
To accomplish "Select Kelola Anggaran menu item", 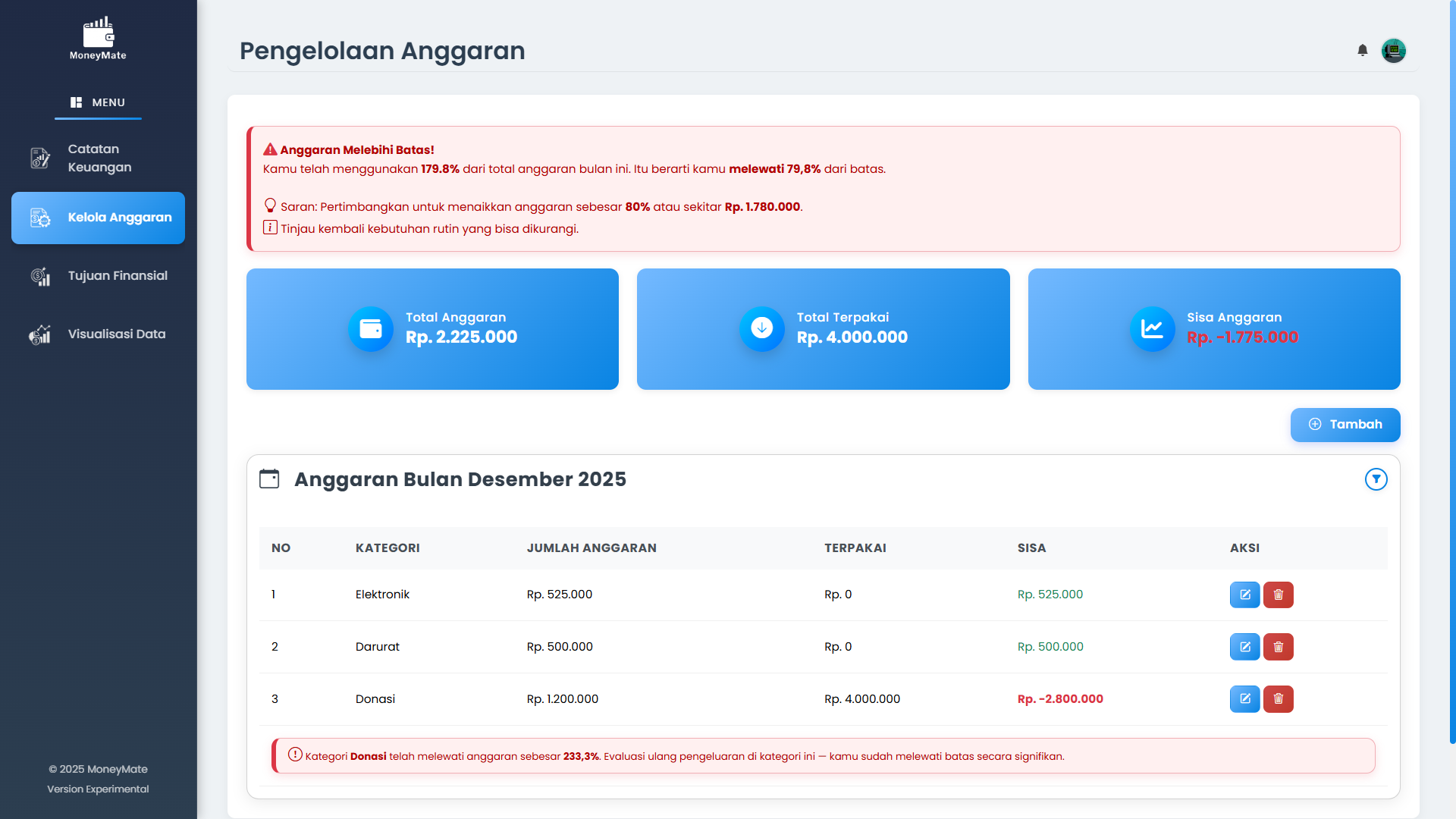I will pyautogui.click(x=98, y=218).
